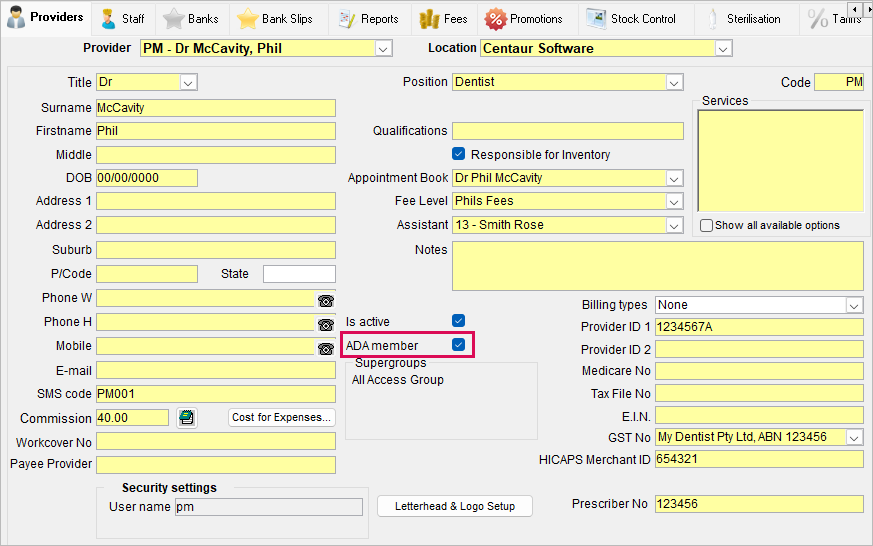This screenshot has height=546, width=873.
Task: Click the Prescriber No field
Action: [759, 504]
